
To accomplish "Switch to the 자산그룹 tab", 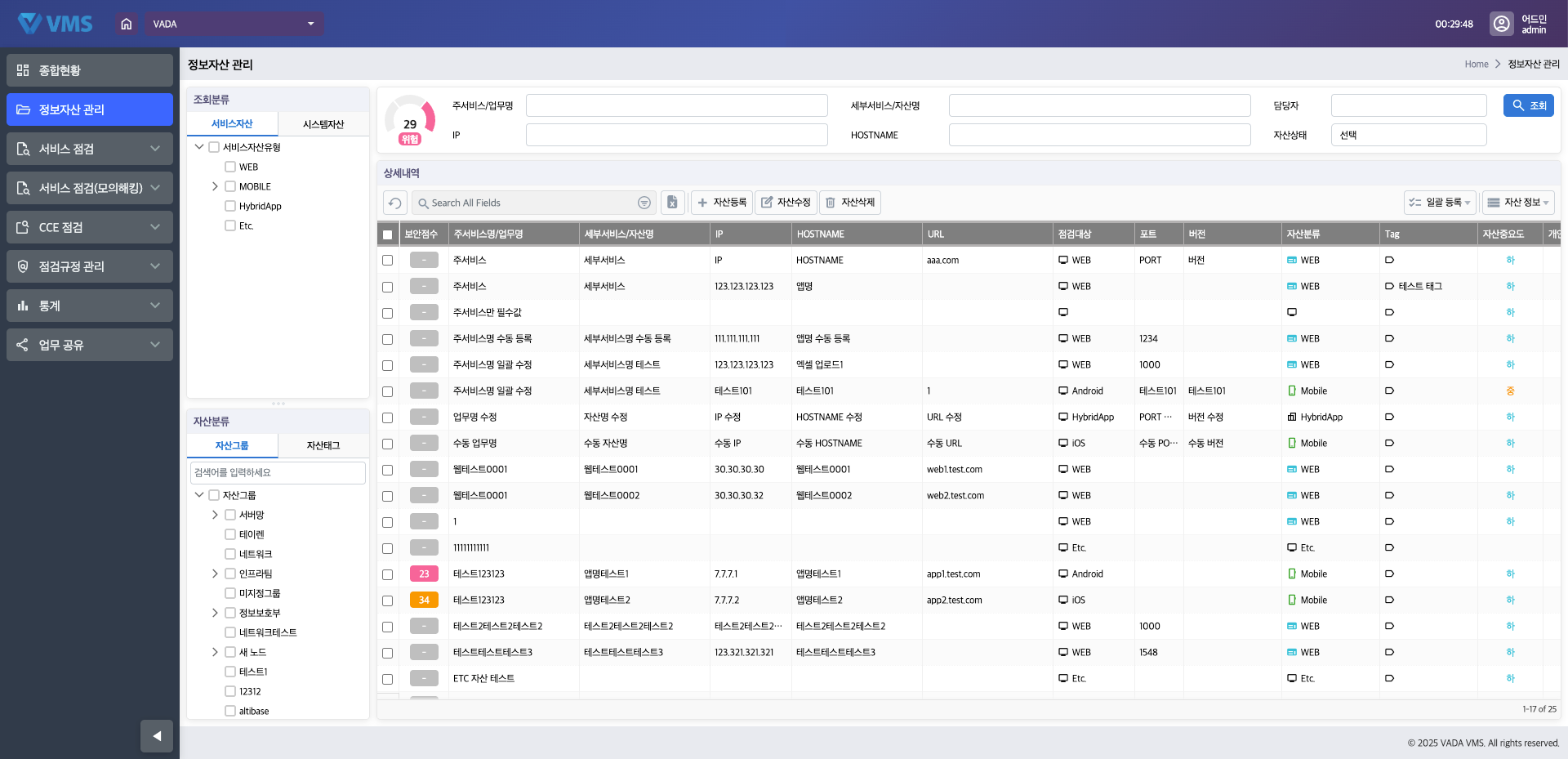I will pyautogui.click(x=233, y=445).
